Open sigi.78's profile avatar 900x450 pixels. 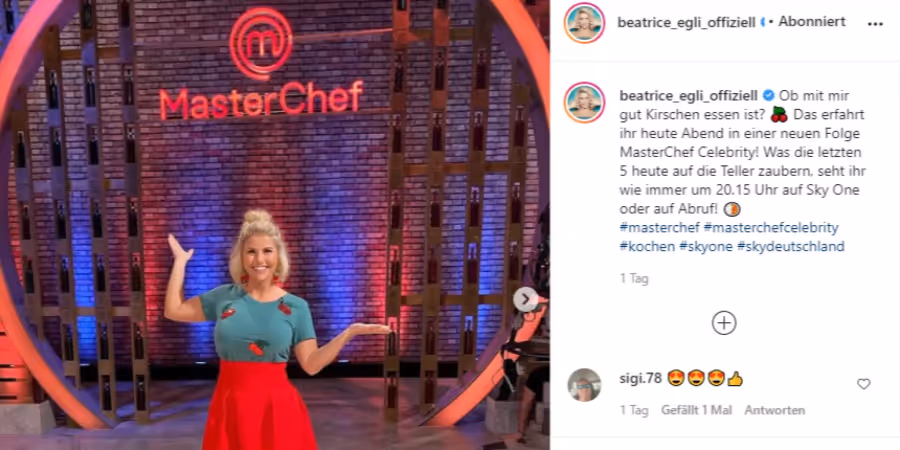pos(584,385)
